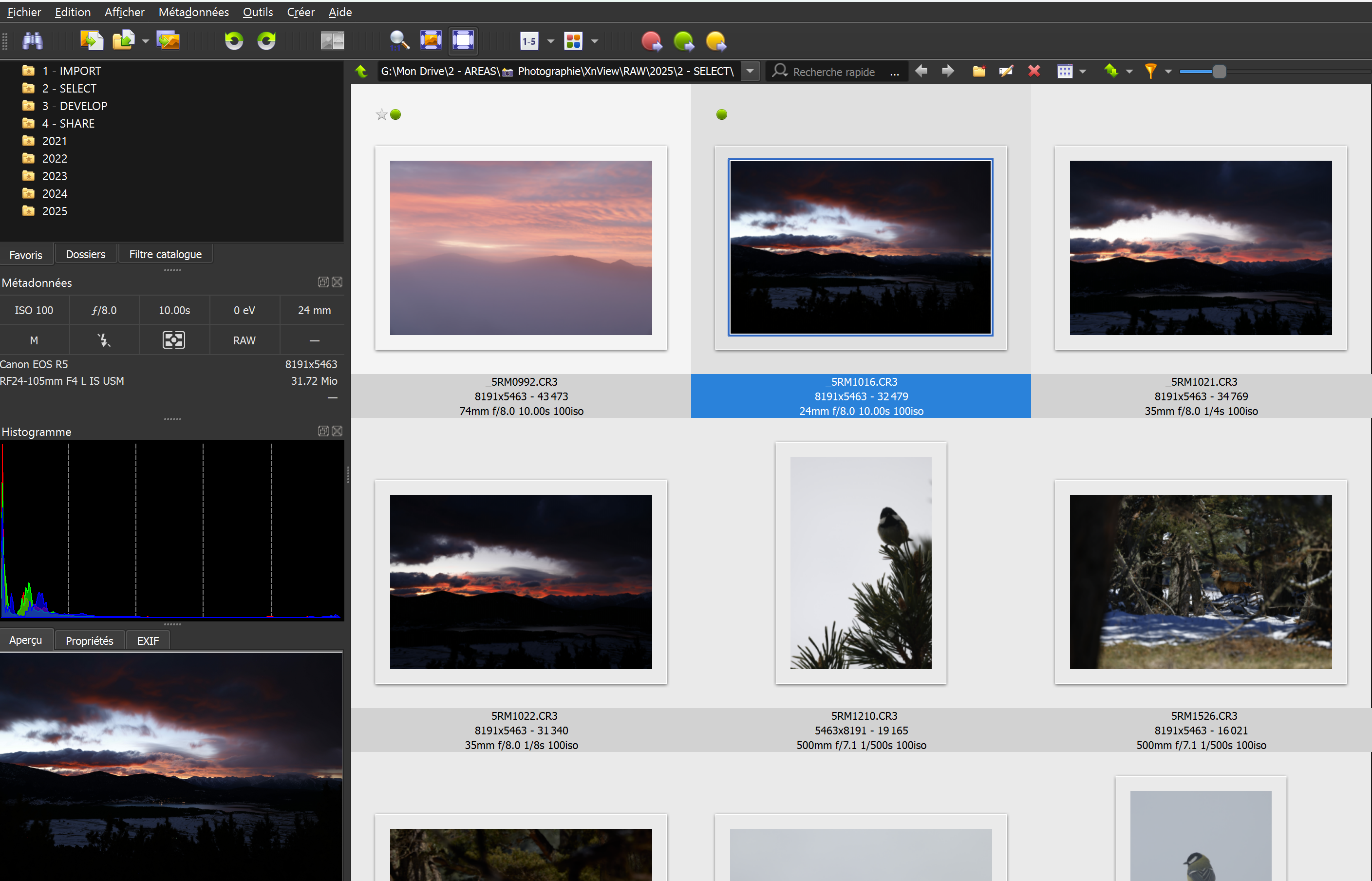Undock the Métadonnées panel
The image size is (1372, 881).
[x=323, y=282]
